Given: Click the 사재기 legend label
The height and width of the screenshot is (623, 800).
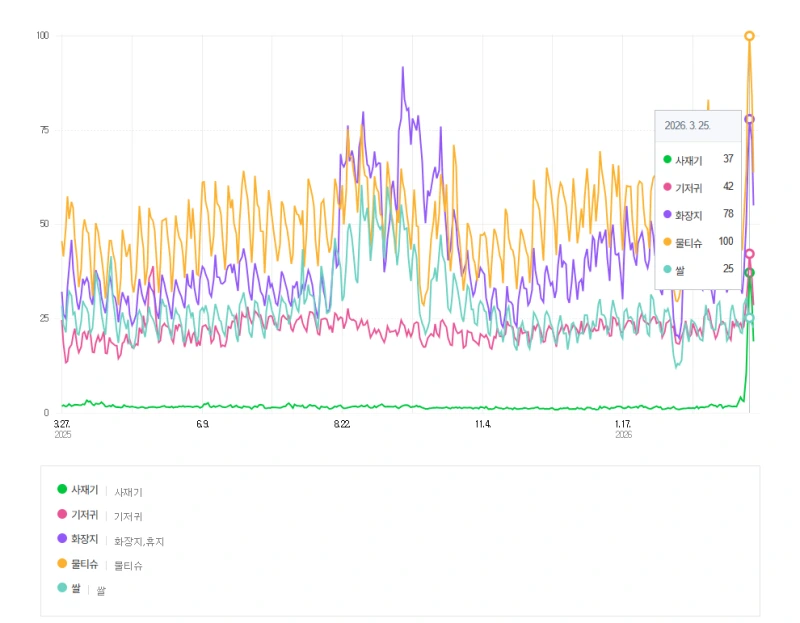Looking at the screenshot, I should pyautogui.click(x=85, y=490).
